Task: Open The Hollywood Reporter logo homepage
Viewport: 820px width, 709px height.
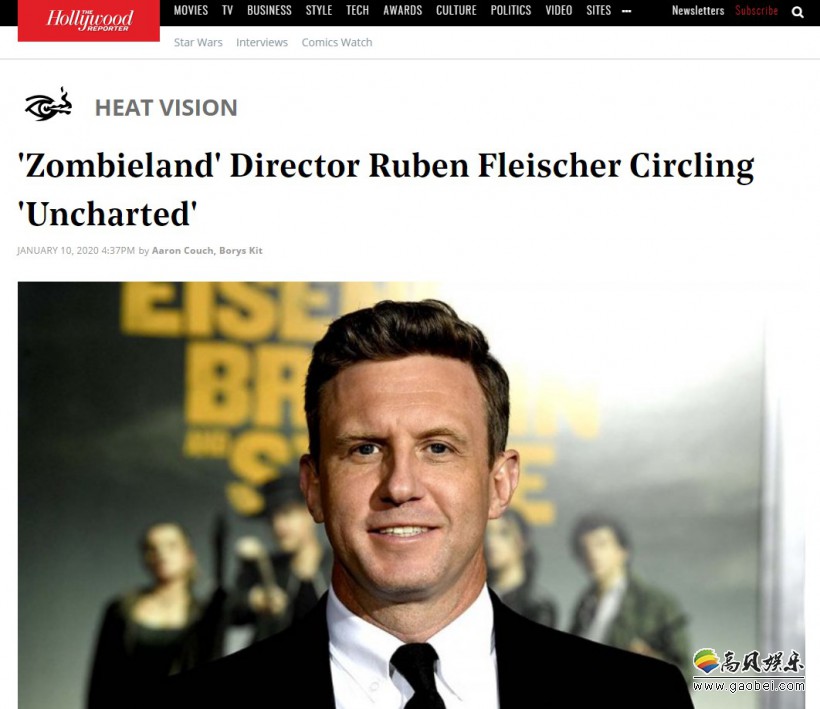Action: click(89, 20)
